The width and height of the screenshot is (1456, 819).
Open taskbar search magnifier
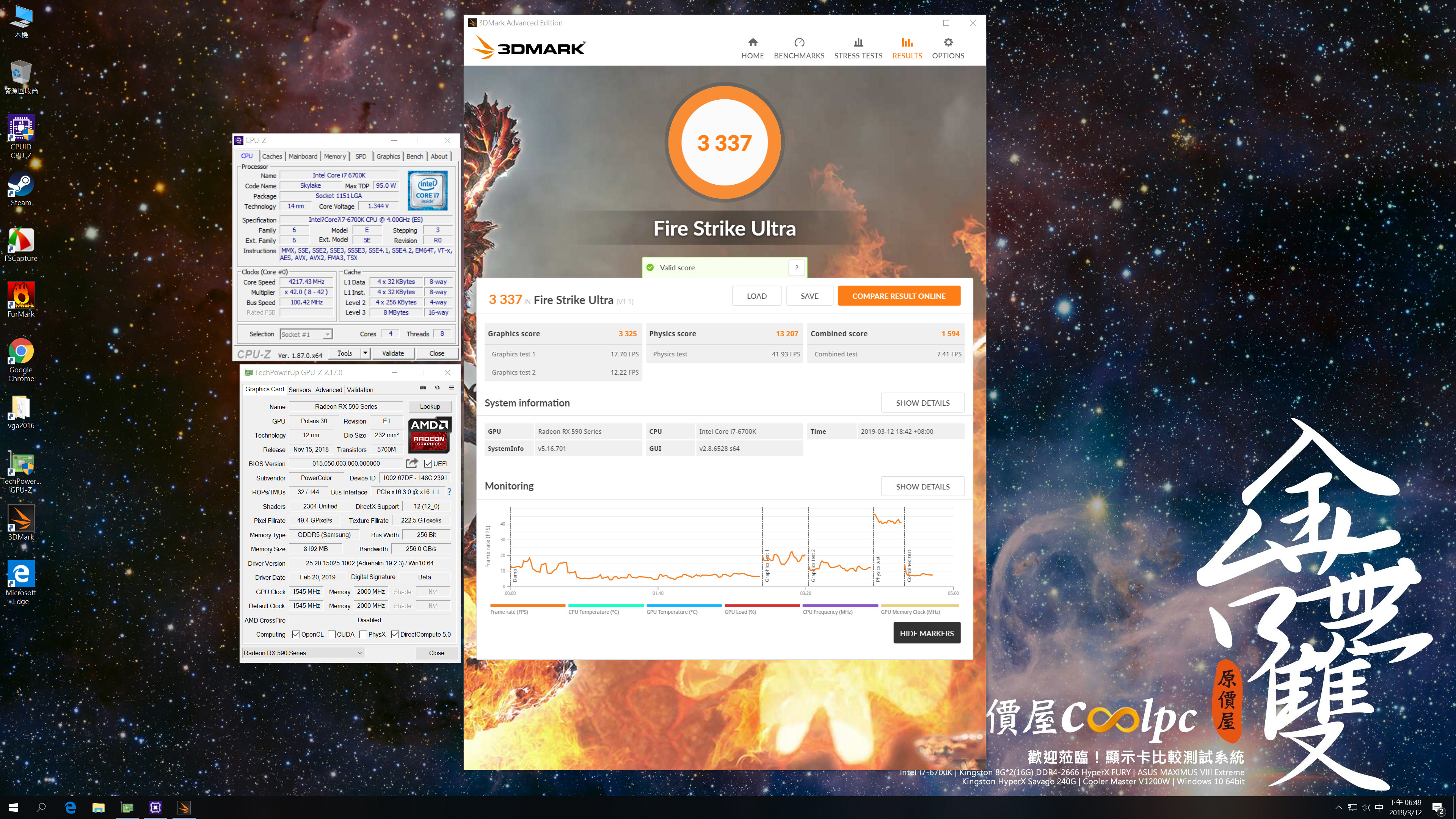(x=41, y=808)
